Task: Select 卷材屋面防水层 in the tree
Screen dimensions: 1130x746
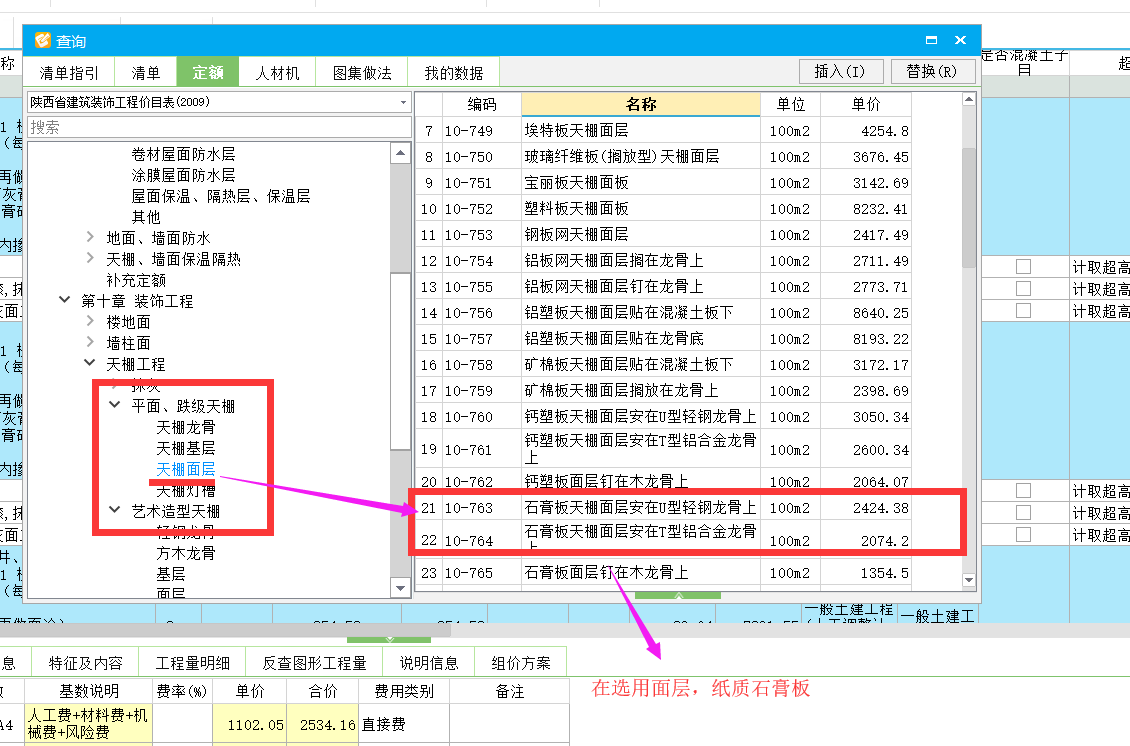Action: pyautogui.click(x=183, y=154)
